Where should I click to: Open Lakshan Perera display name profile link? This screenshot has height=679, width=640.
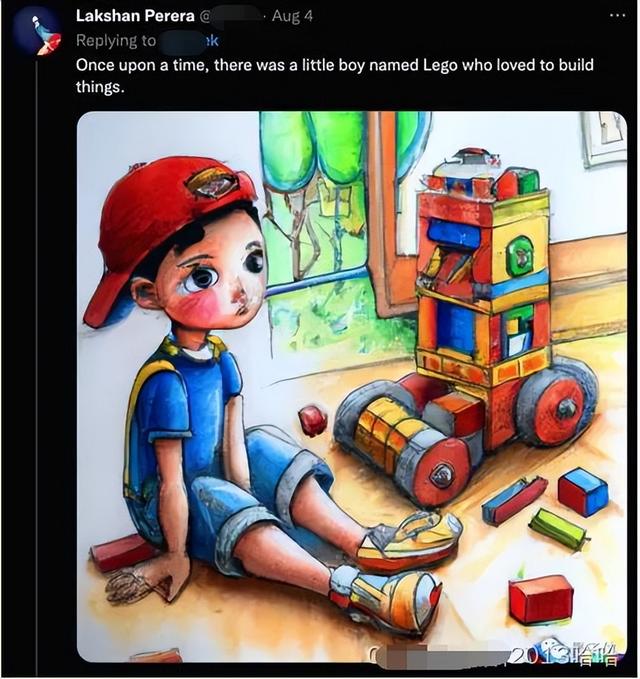pyautogui.click(x=135, y=16)
